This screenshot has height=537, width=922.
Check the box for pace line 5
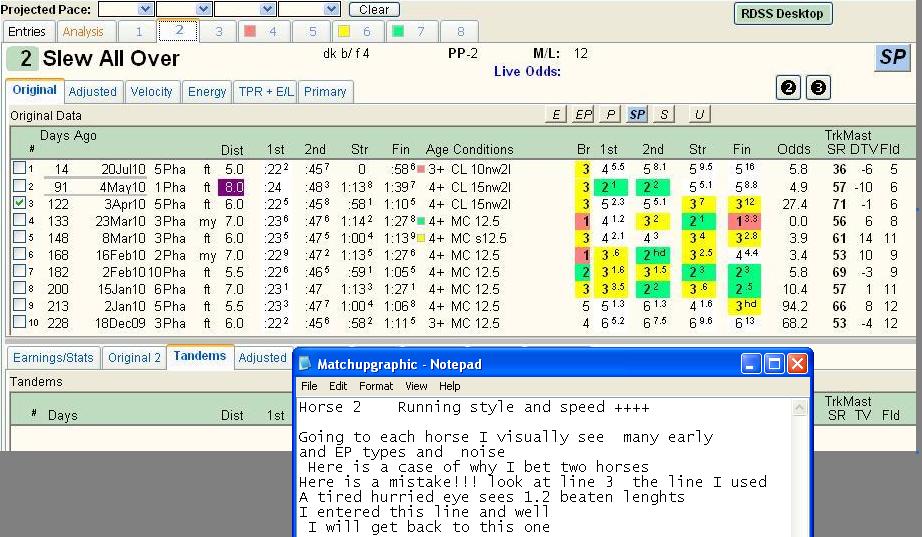click(x=19, y=237)
